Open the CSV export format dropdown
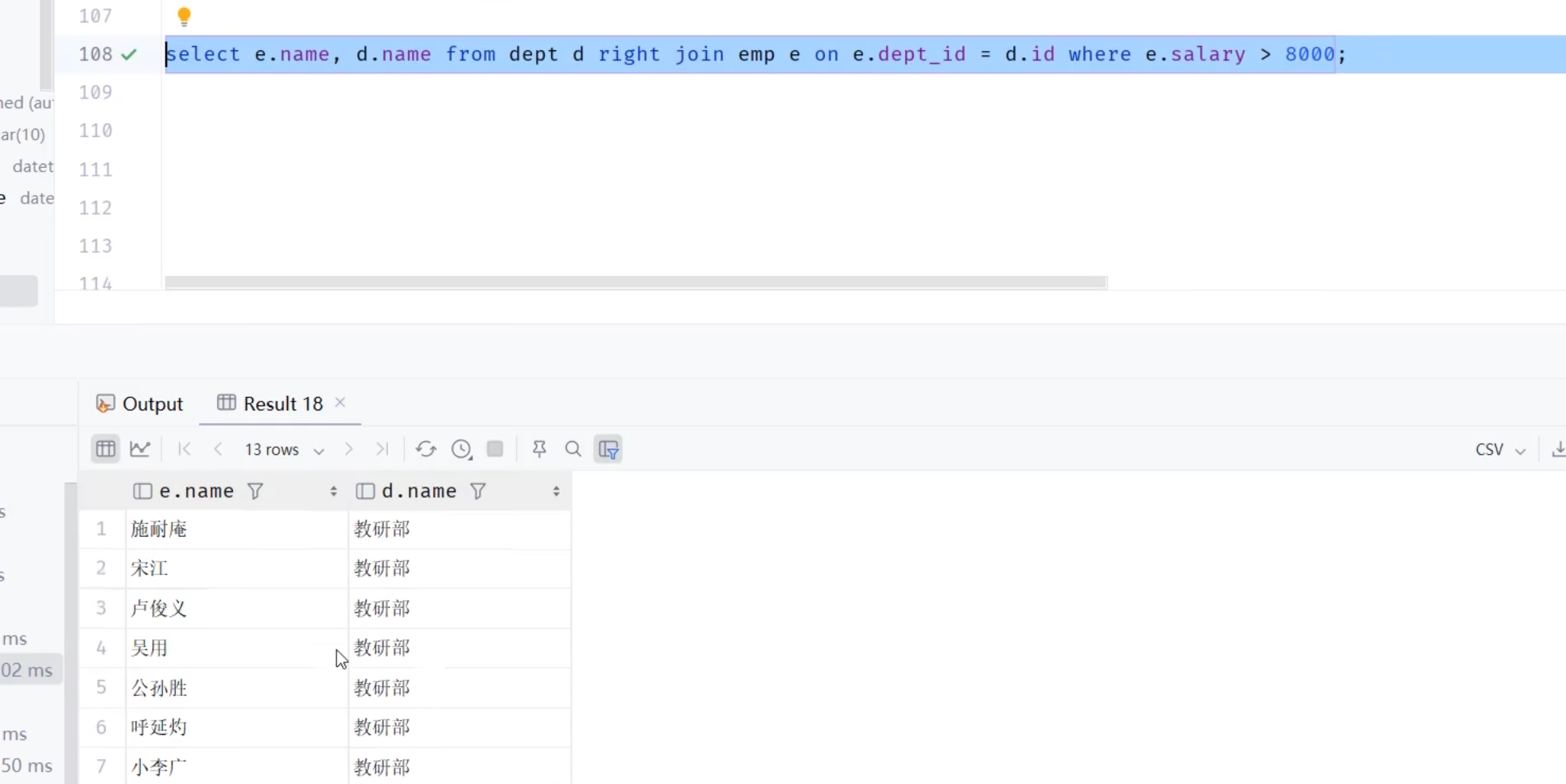 [1500, 450]
